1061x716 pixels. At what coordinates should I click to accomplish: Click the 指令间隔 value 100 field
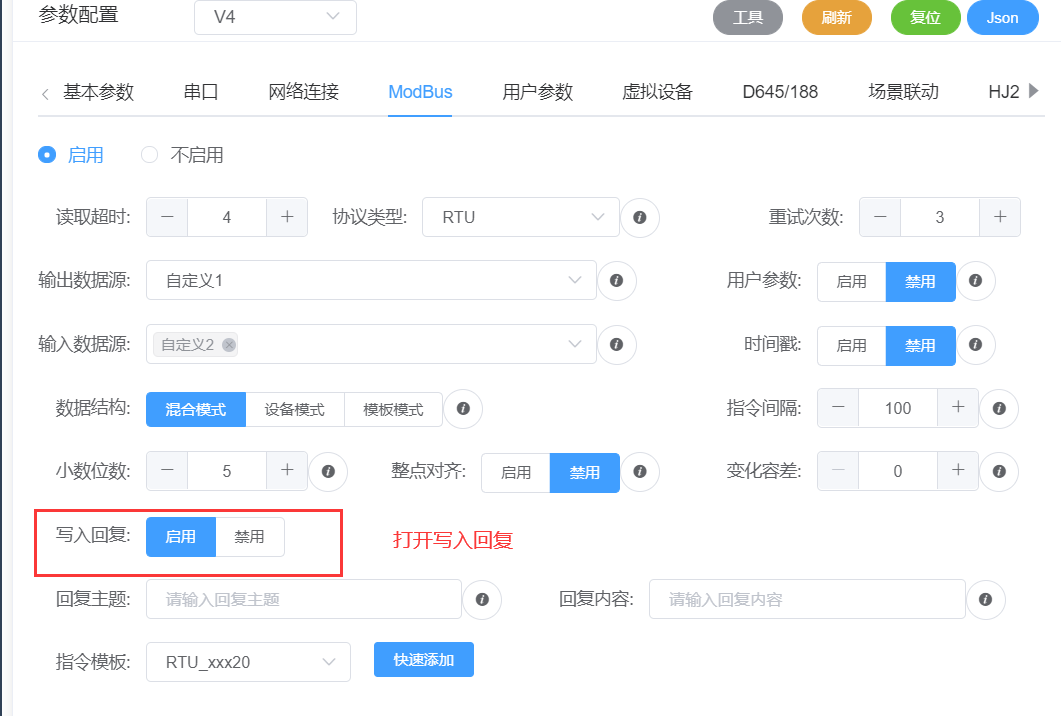[898, 408]
